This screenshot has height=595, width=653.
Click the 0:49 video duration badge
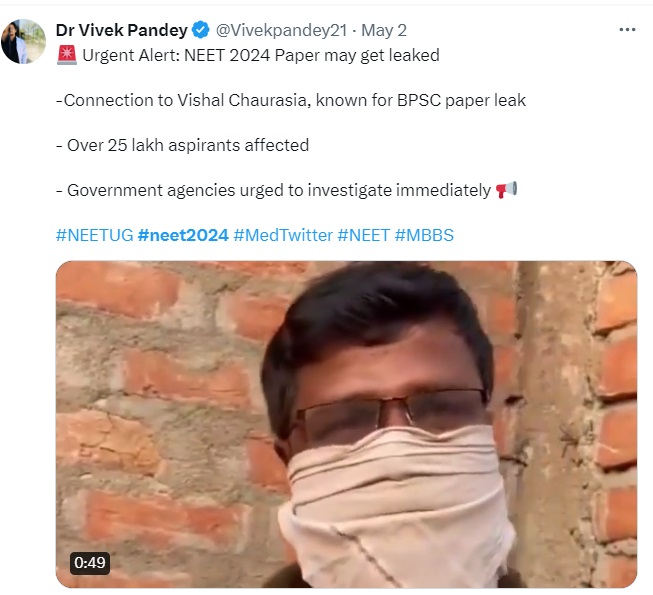point(89,562)
